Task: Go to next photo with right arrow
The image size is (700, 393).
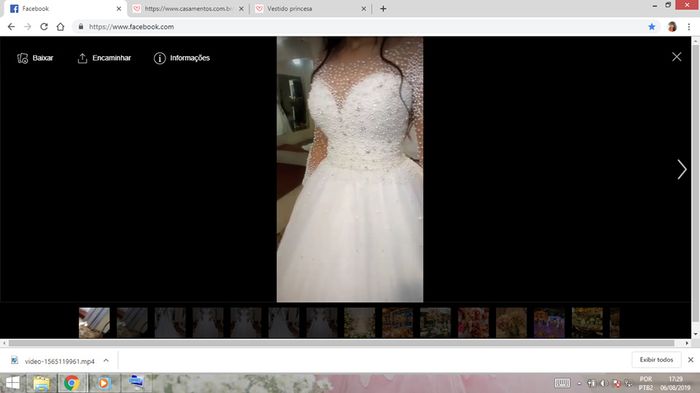Action: click(681, 169)
